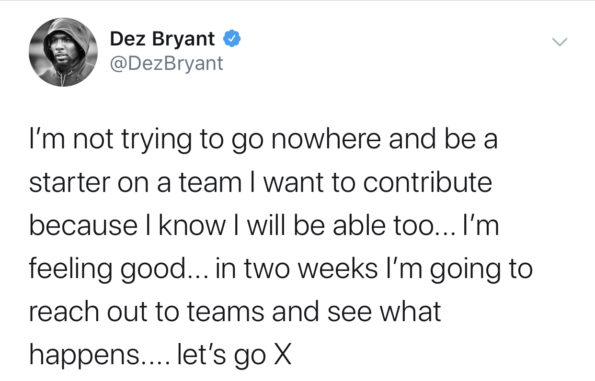Click the word "starter" in the tweet
Image resolution: width=595 pixels, height=381 pixels.
point(70,183)
